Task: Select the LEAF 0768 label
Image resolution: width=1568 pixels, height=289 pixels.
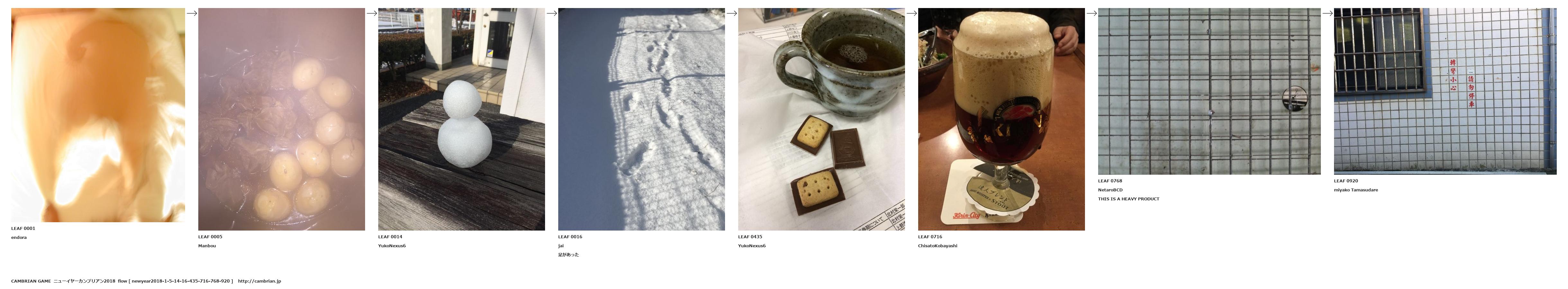Action: point(1110,181)
